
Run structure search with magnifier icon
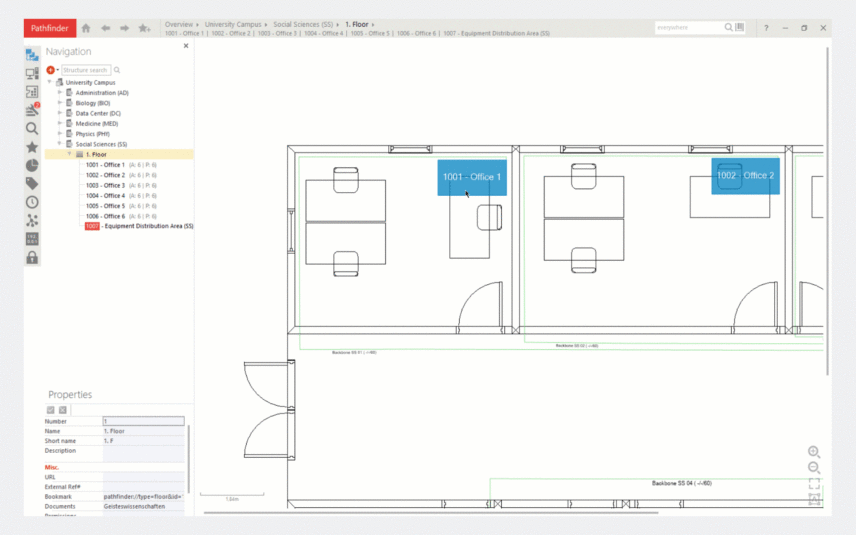click(x=117, y=70)
